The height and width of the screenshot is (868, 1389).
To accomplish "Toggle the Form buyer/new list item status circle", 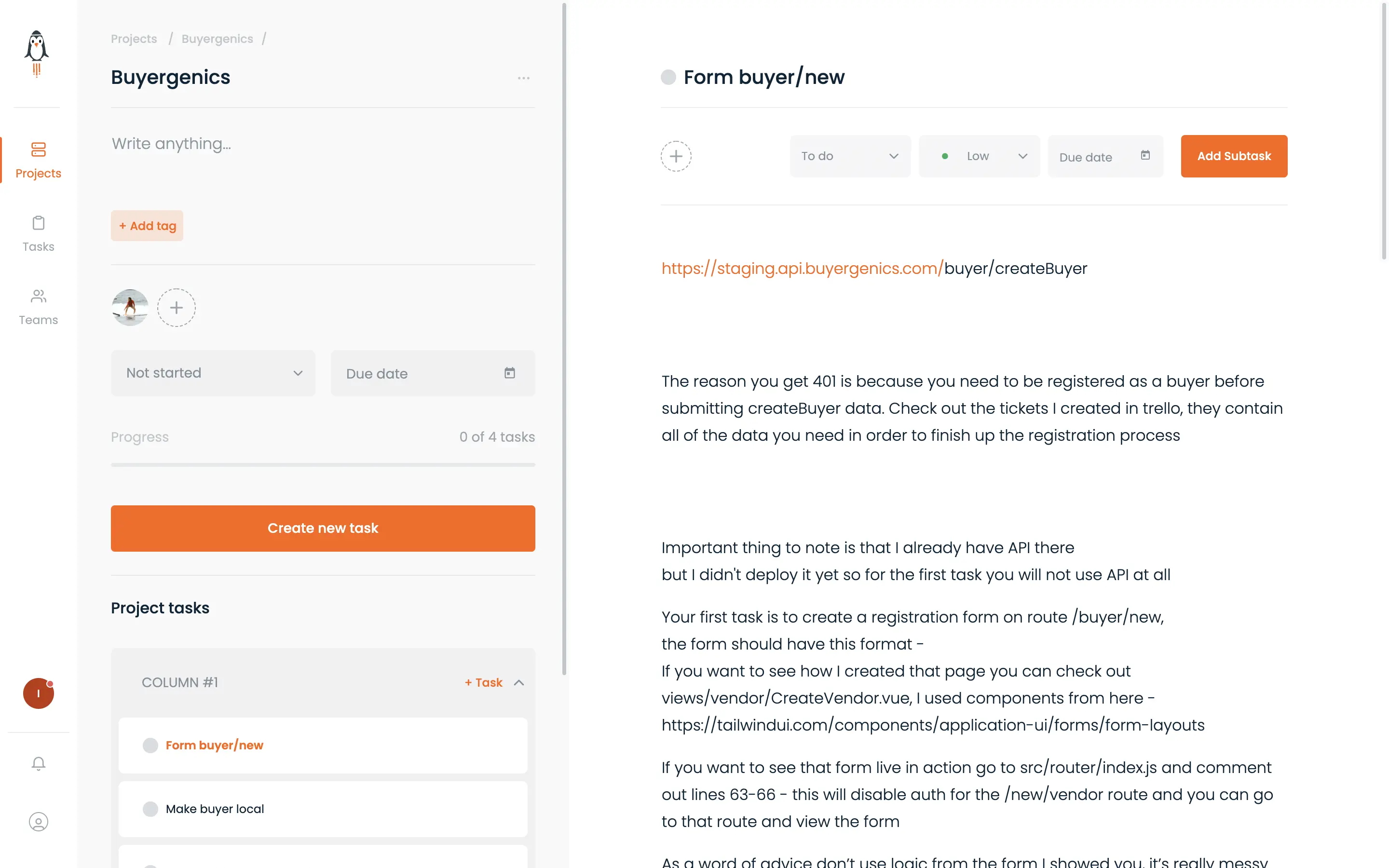I will pyautogui.click(x=150, y=745).
